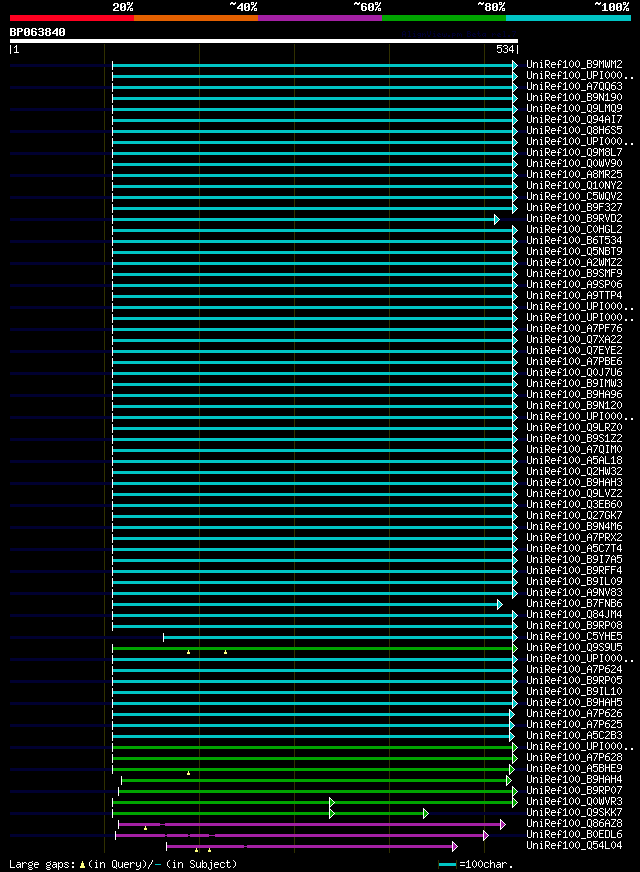Select the UniRef100_Q3EB60 label
The height and width of the screenshot is (872, 640).
click(x=574, y=505)
